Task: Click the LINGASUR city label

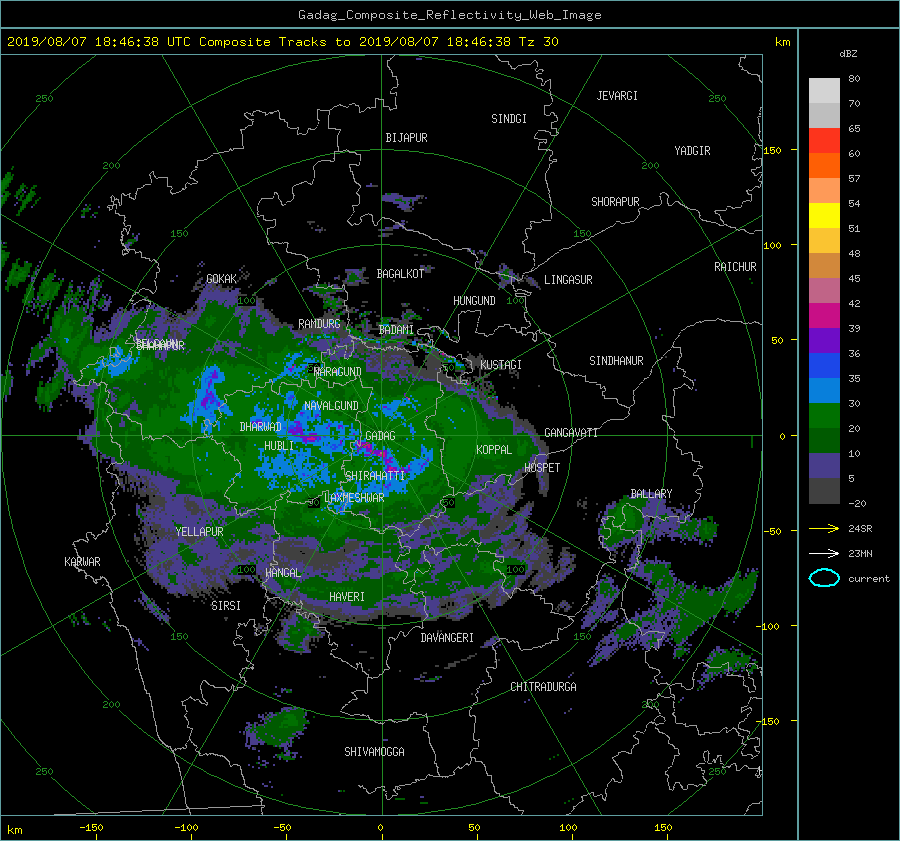Action: [x=568, y=280]
